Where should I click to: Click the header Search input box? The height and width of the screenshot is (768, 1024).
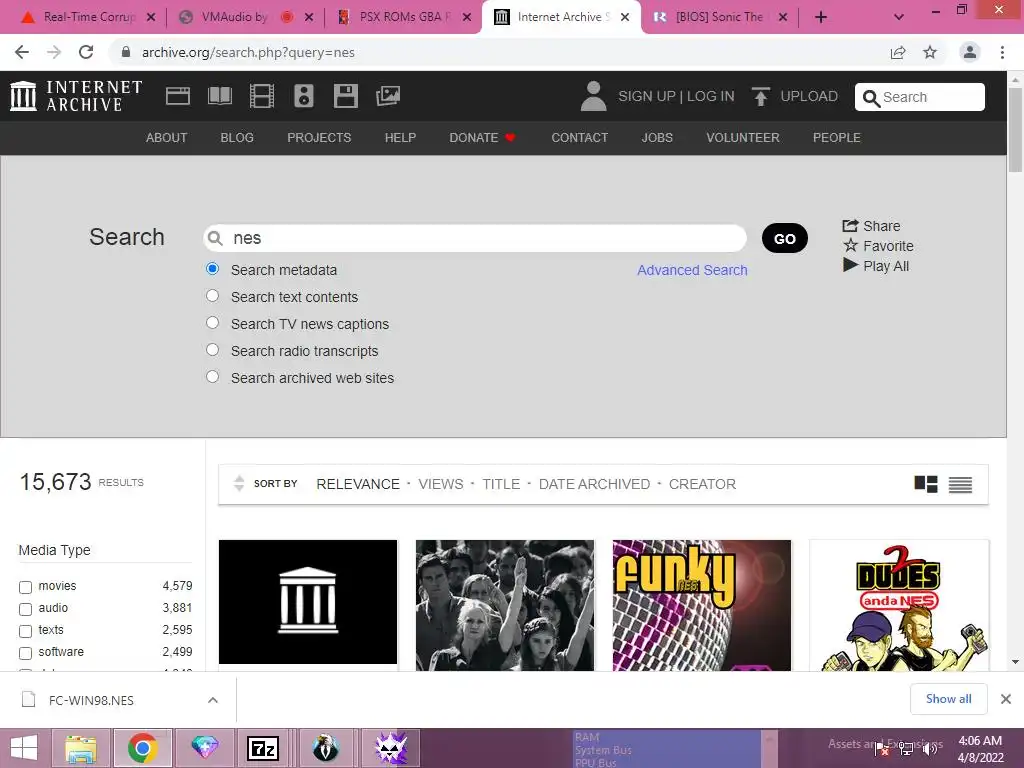[x=920, y=97]
